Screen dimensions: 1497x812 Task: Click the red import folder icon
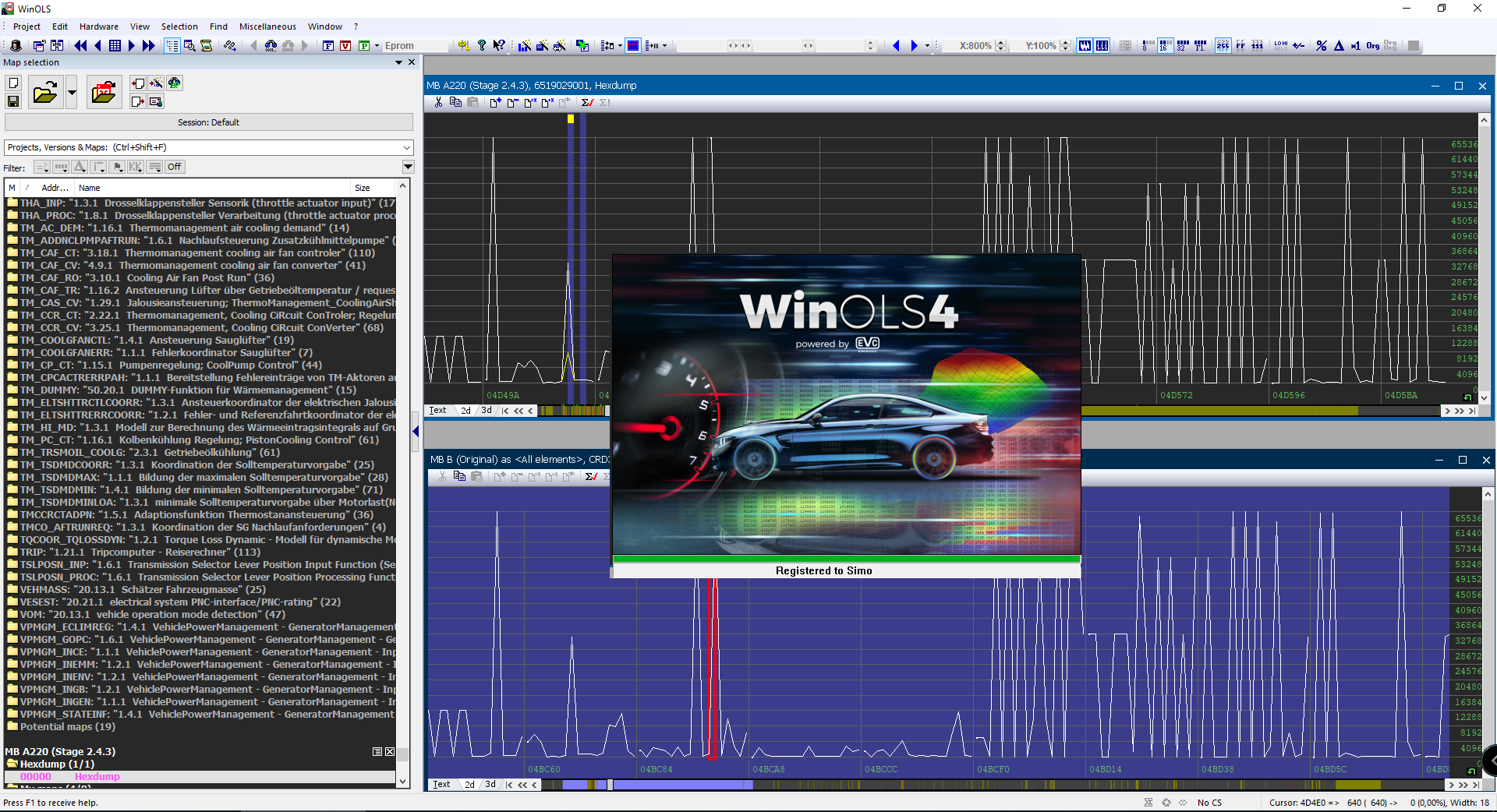[x=104, y=93]
